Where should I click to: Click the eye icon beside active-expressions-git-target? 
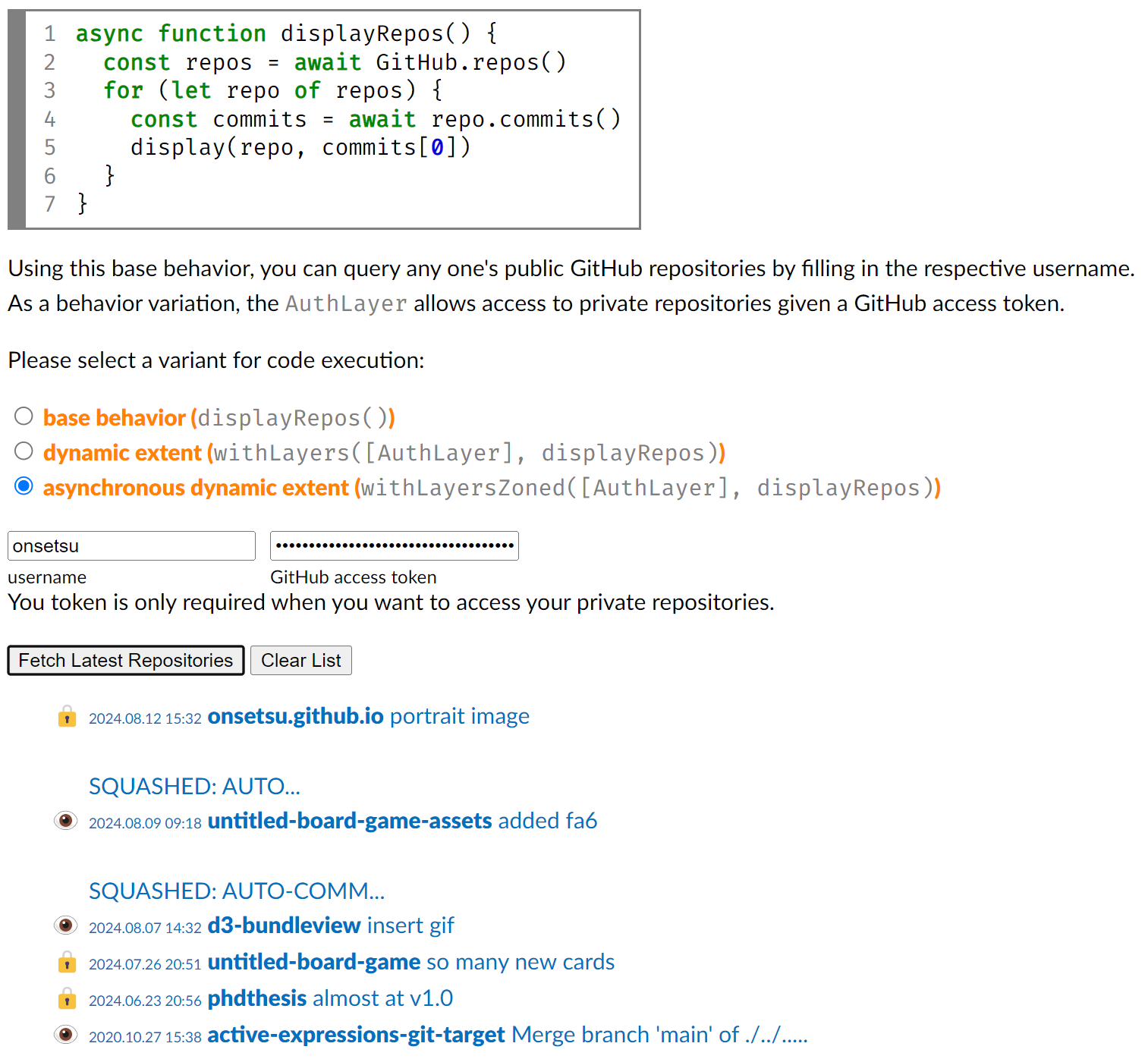(x=66, y=1035)
